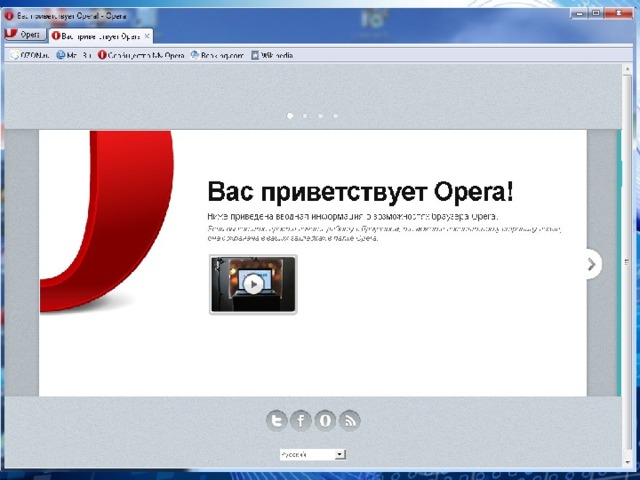This screenshot has width=640, height=480.
Task: Open the 'Сообщество My Opera' bookmark
Action: pyautogui.click(x=141, y=55)
